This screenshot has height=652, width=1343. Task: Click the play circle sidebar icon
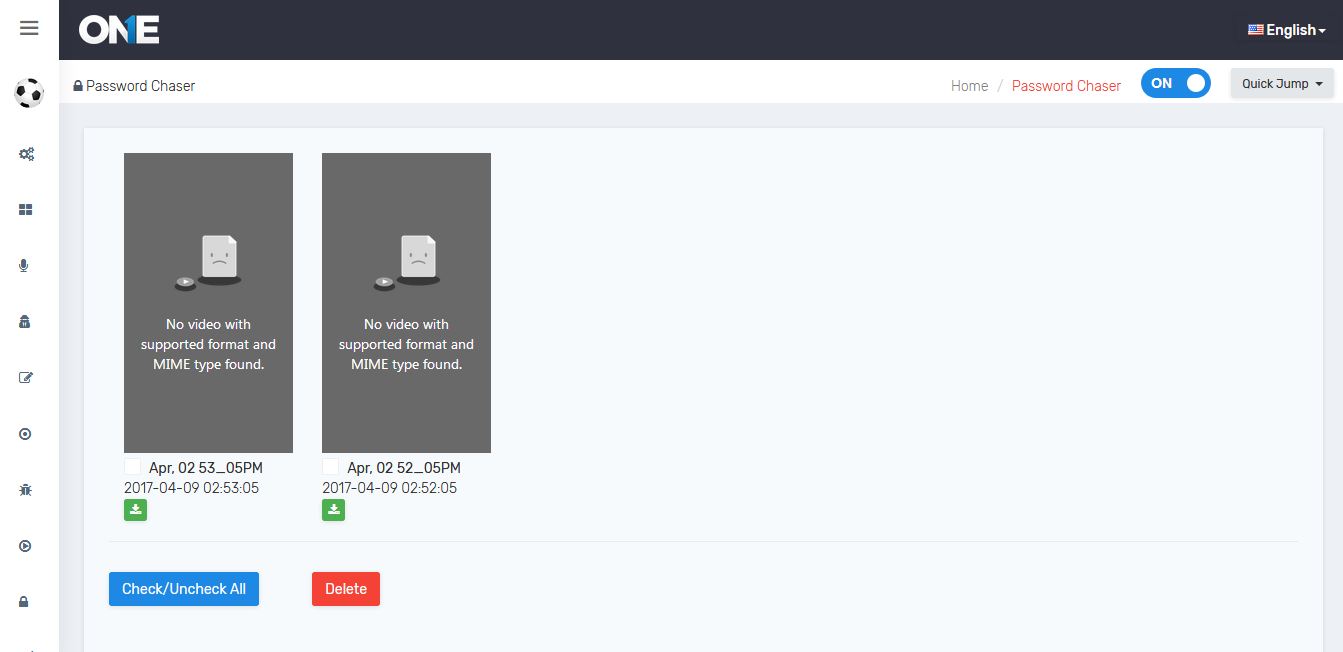[25, 546]
